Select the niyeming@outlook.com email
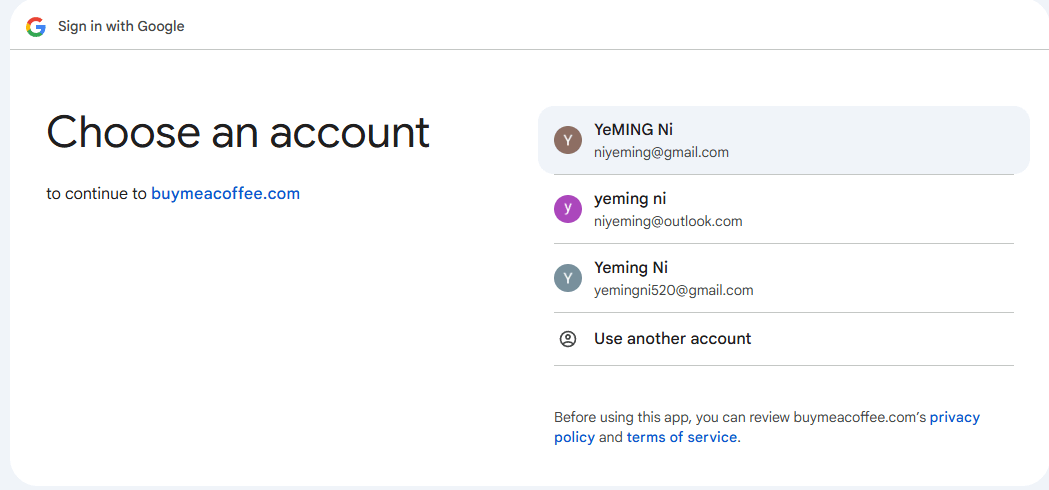The width and height of the screenshot is (1049, 490). 668,221
